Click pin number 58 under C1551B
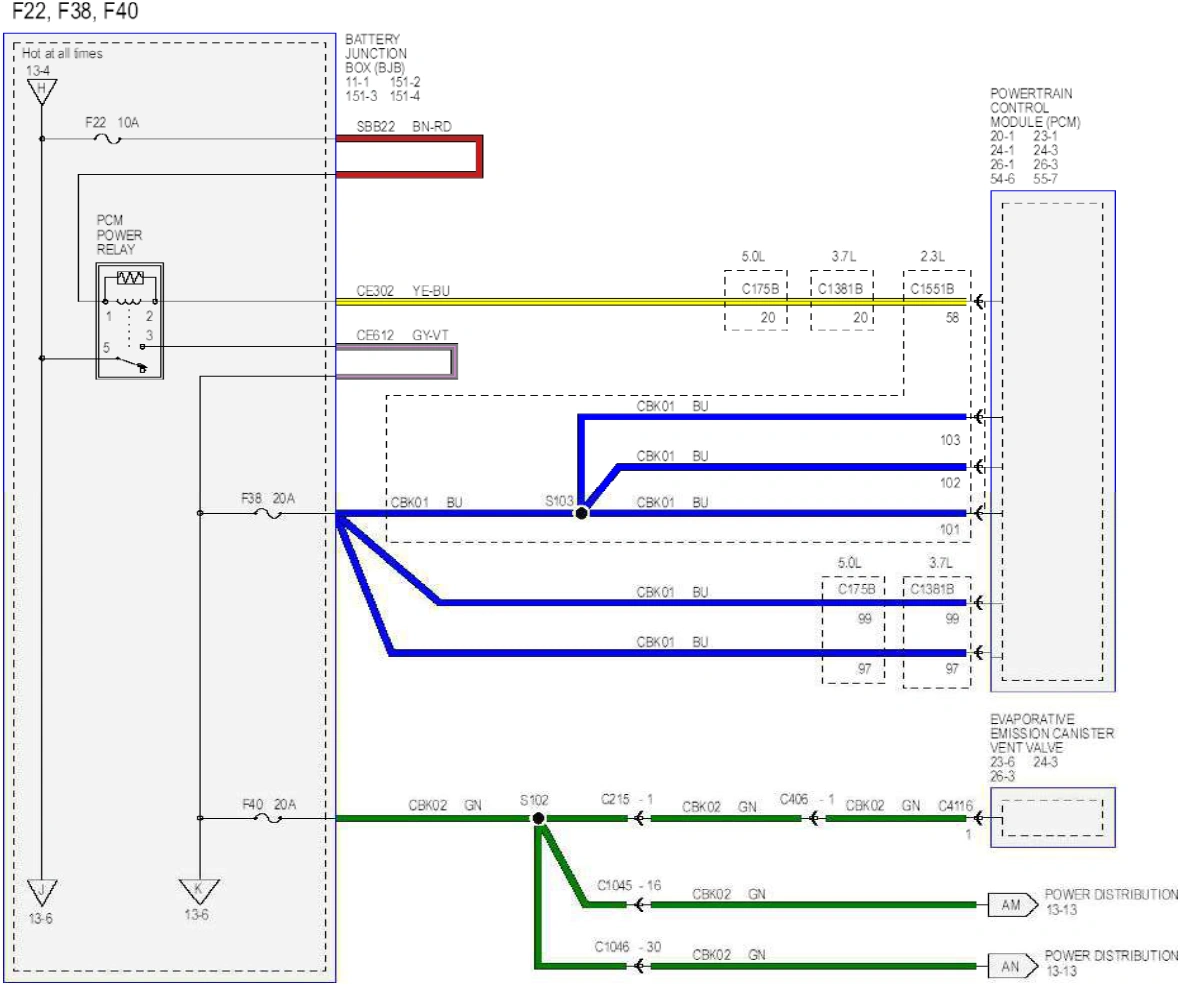This screenshot has height=985, width=1180. click(x=952, y=318)
